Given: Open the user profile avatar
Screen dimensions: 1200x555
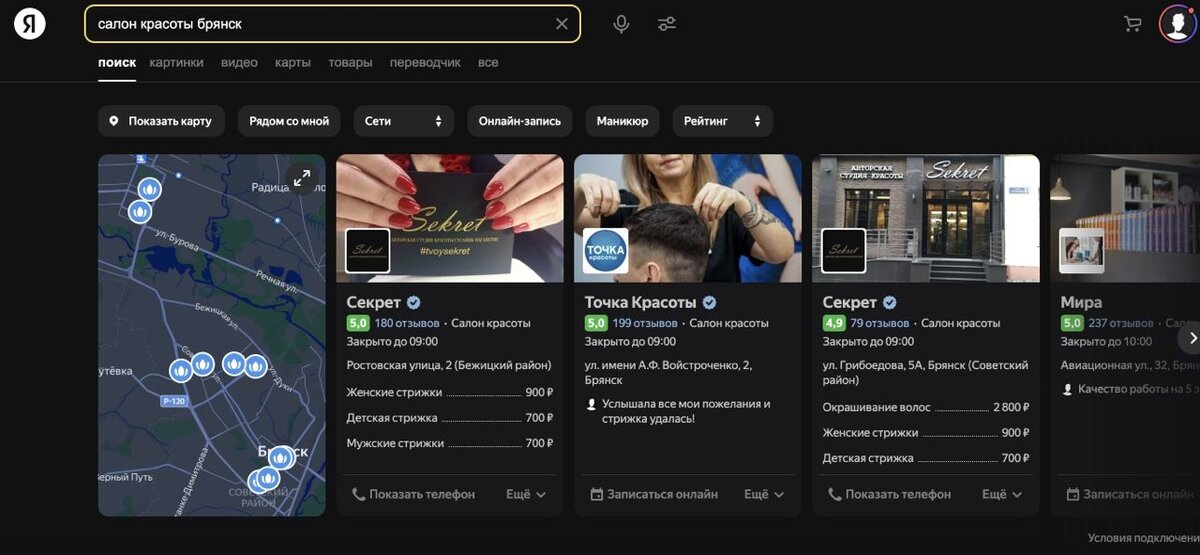Looking at the screenshot, I should click(x=1176, y=24).
